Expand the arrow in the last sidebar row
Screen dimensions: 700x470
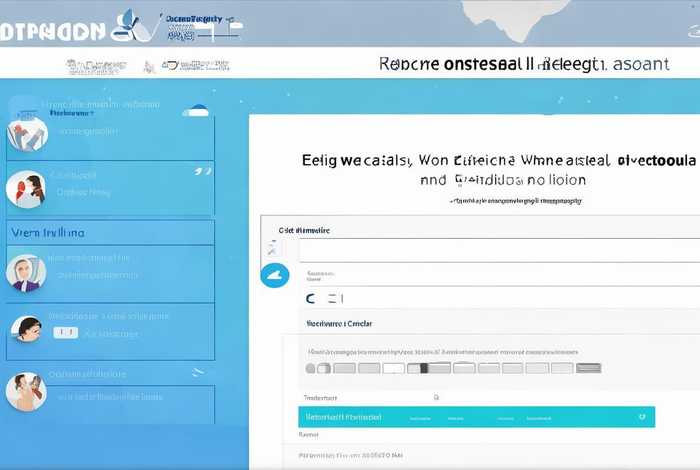(198, 371)
